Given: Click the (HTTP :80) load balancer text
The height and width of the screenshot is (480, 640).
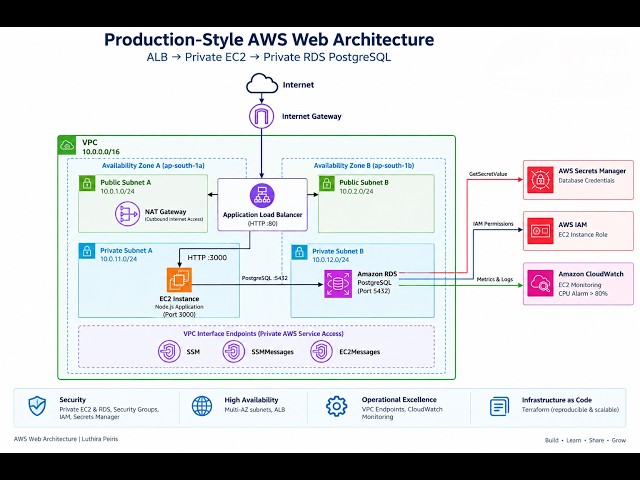Looking at the screenshot, I should pyautogui.click(x=262, y=224).
